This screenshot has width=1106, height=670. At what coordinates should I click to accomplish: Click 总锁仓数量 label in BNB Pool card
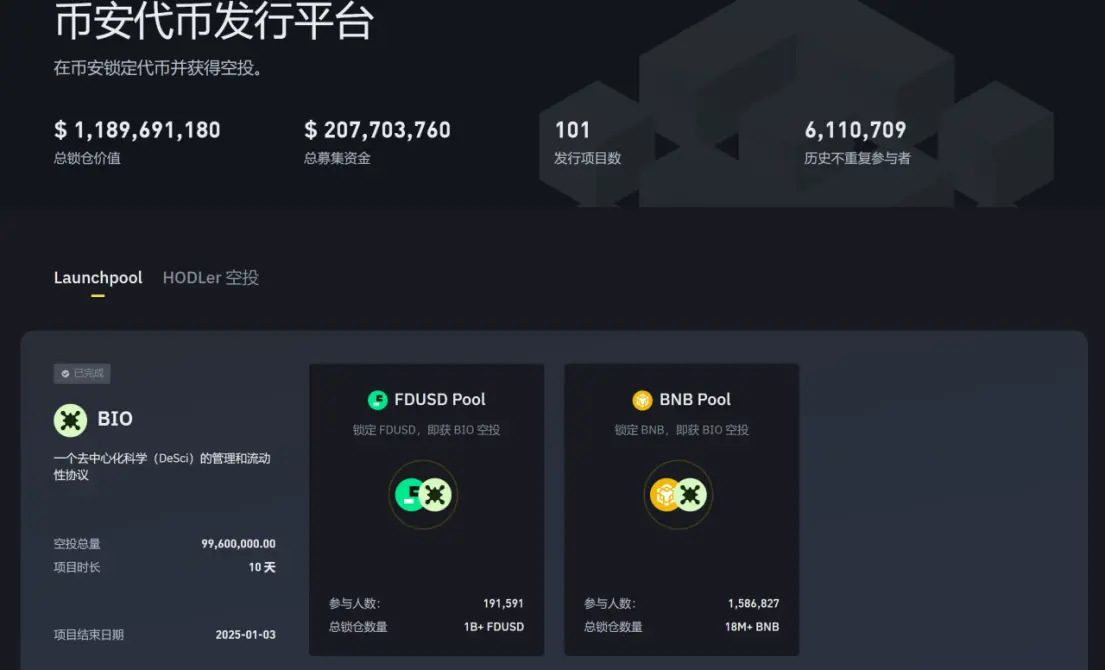click(x=613, y=627)
